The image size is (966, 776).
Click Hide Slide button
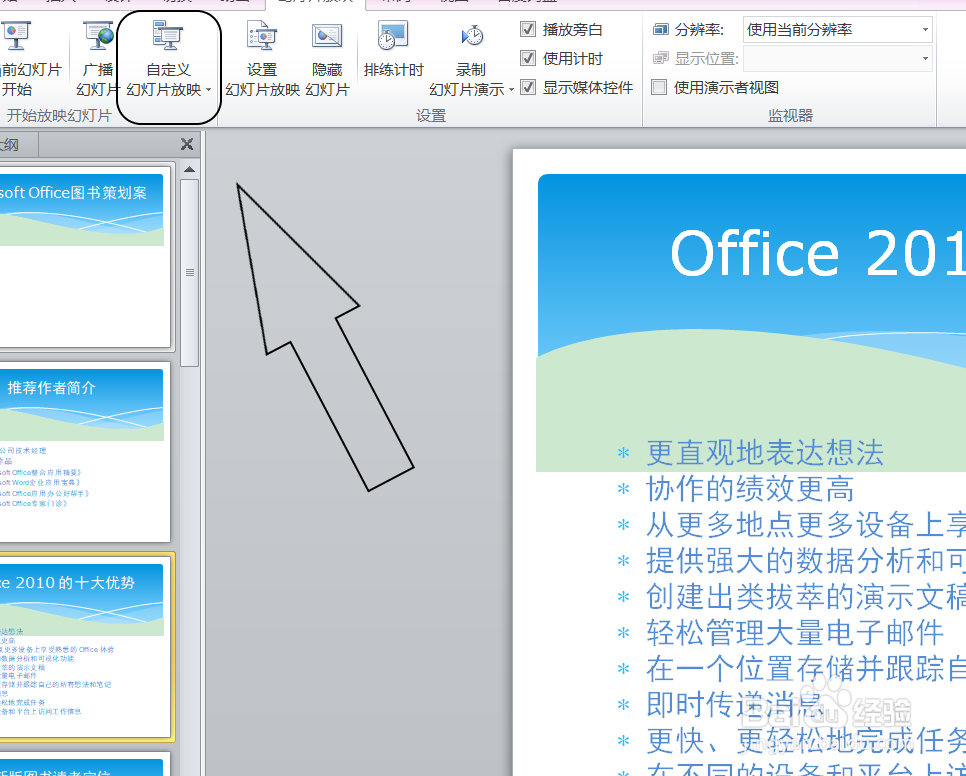[327, 57]
